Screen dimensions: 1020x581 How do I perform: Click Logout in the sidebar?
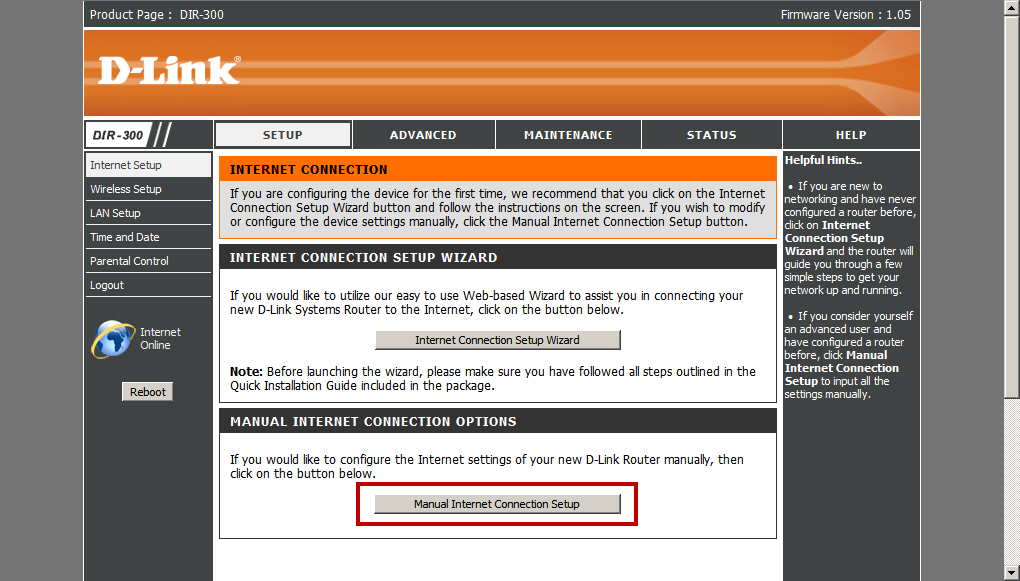[x=107, y=285]
